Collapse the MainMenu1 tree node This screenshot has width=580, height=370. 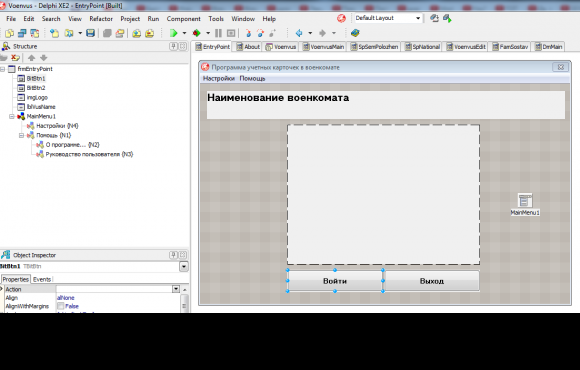12,117
